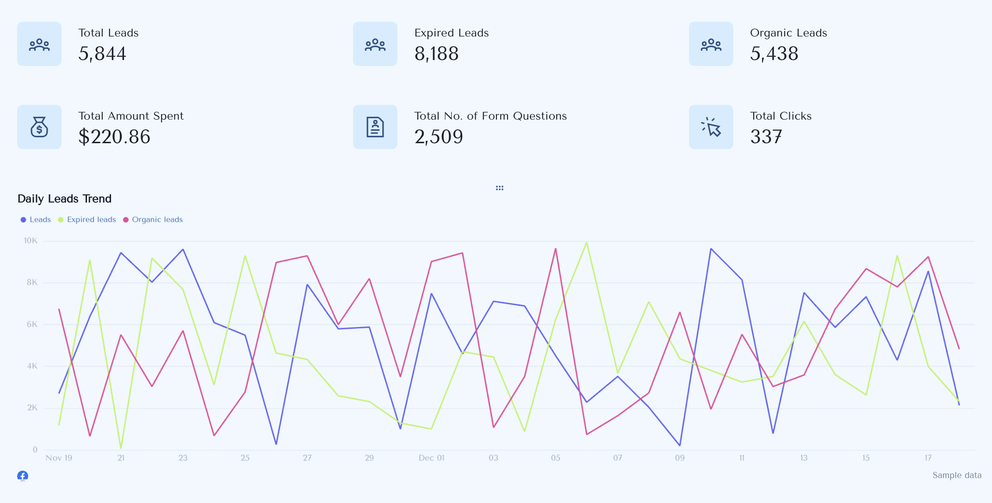992x503 pixels.
Task: Click the 4K y-axis label
Action: (x=32, y=366)
